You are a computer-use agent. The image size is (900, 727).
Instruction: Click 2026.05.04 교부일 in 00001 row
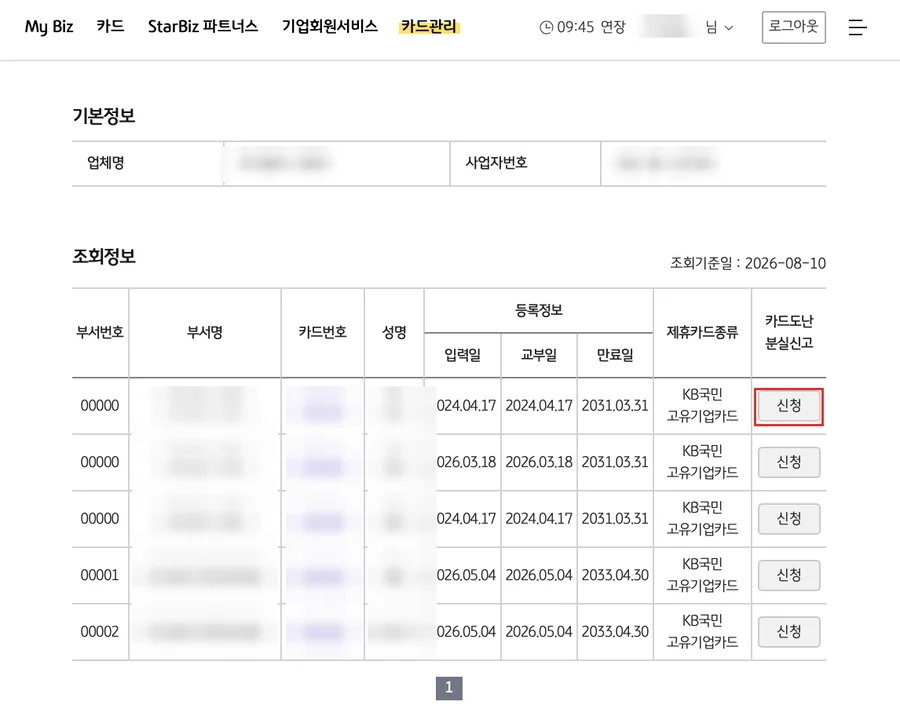(x=538, y=575)
